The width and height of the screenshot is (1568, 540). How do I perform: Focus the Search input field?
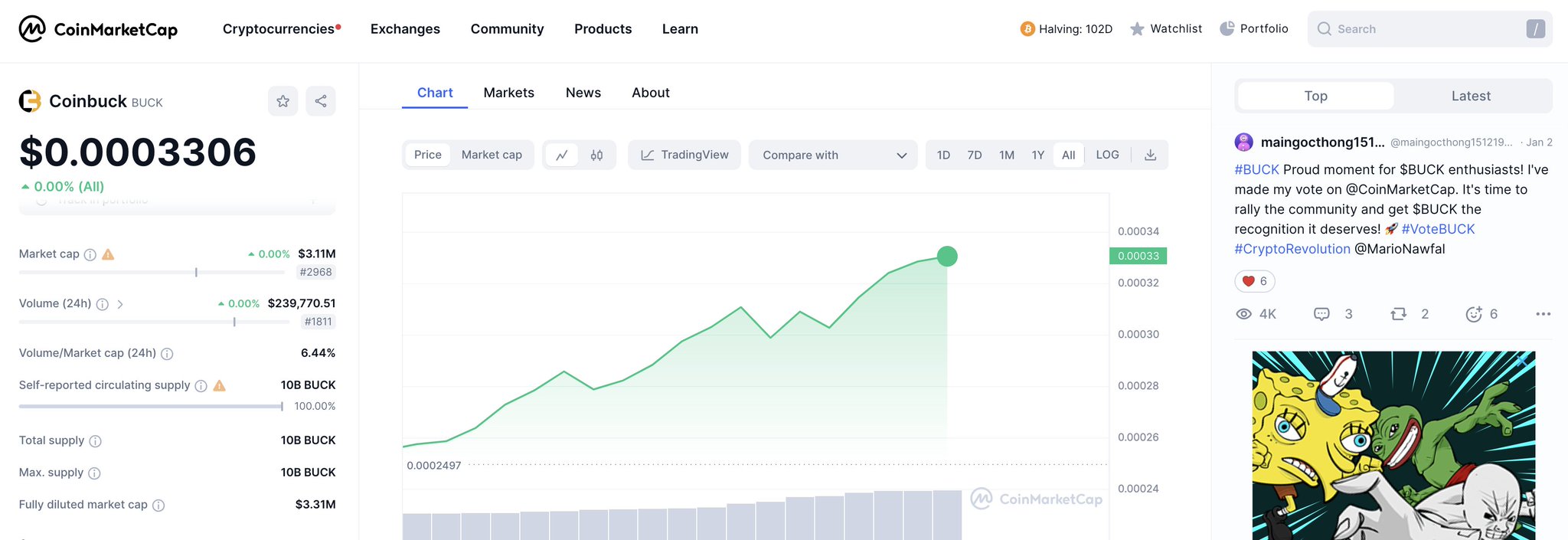(x=1429, y=29)
